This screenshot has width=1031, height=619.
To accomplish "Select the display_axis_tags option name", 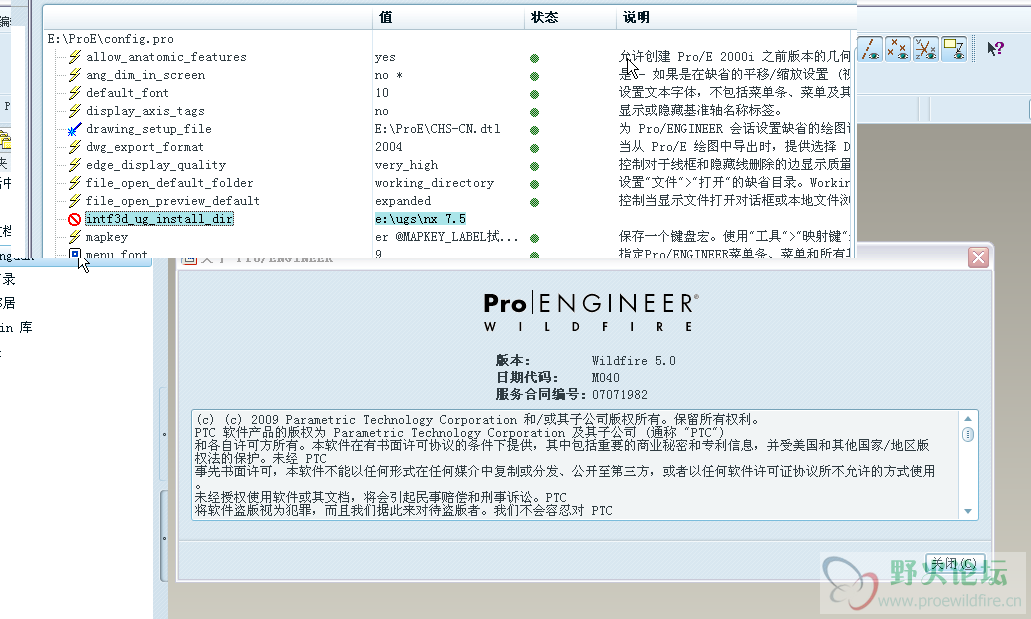I will 145,111.
